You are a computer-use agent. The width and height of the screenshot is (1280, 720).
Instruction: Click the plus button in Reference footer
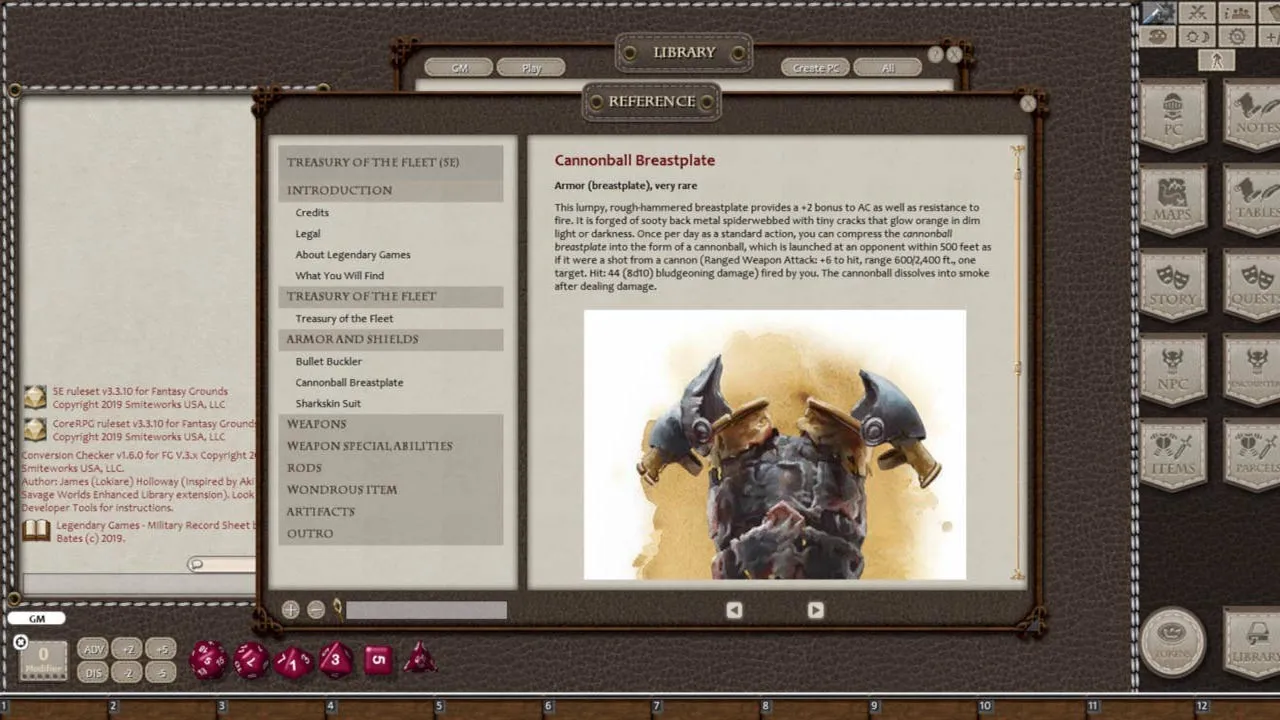290,609
